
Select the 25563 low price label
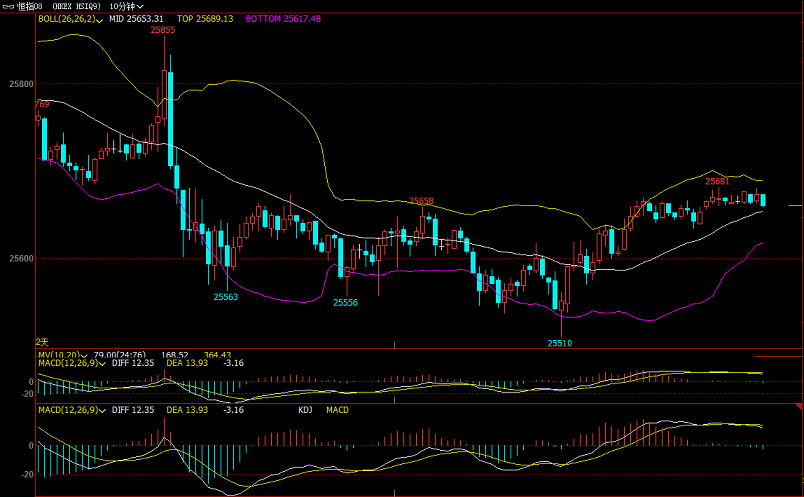coord(226,297)
